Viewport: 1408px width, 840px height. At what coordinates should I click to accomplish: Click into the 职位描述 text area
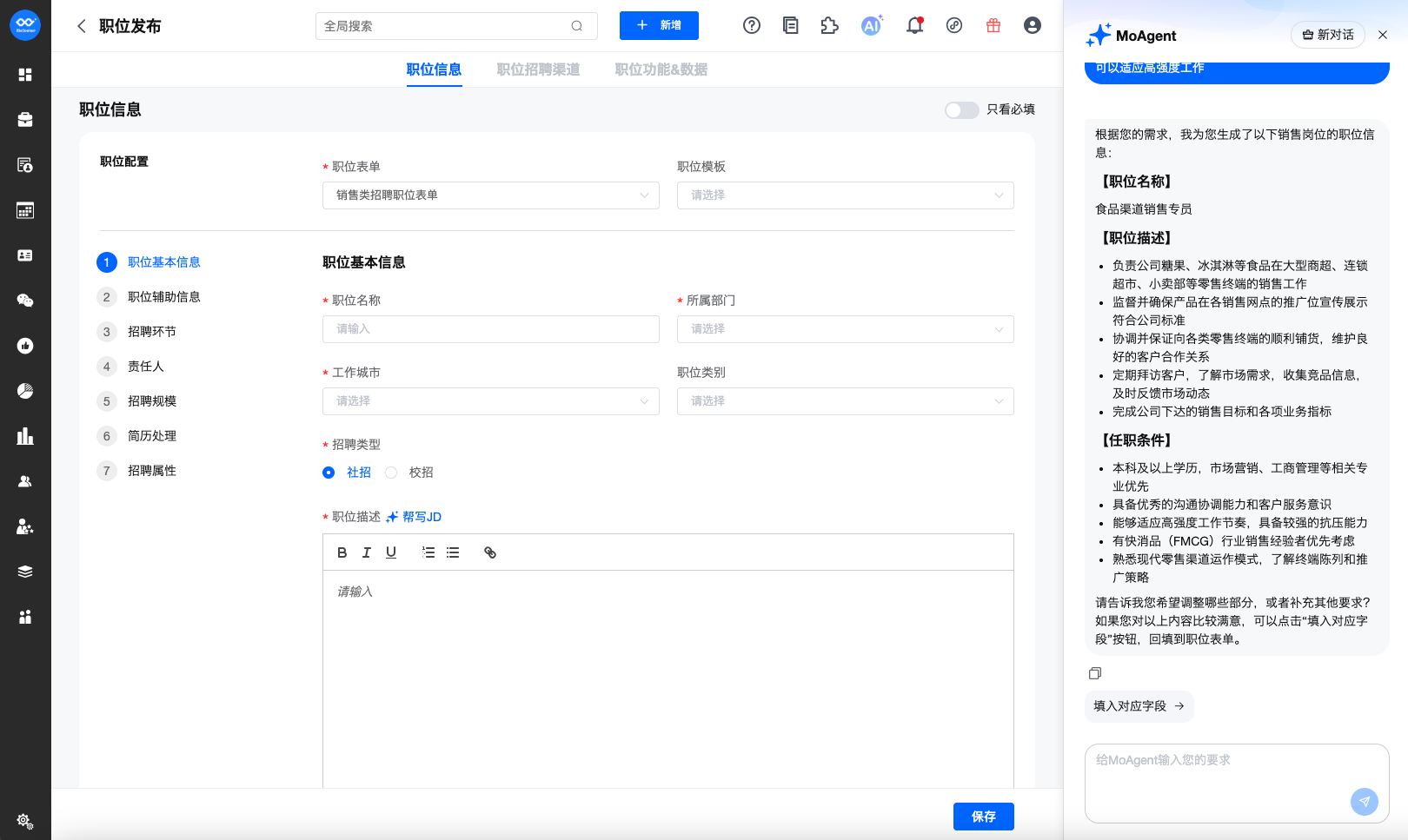[668, 679]
